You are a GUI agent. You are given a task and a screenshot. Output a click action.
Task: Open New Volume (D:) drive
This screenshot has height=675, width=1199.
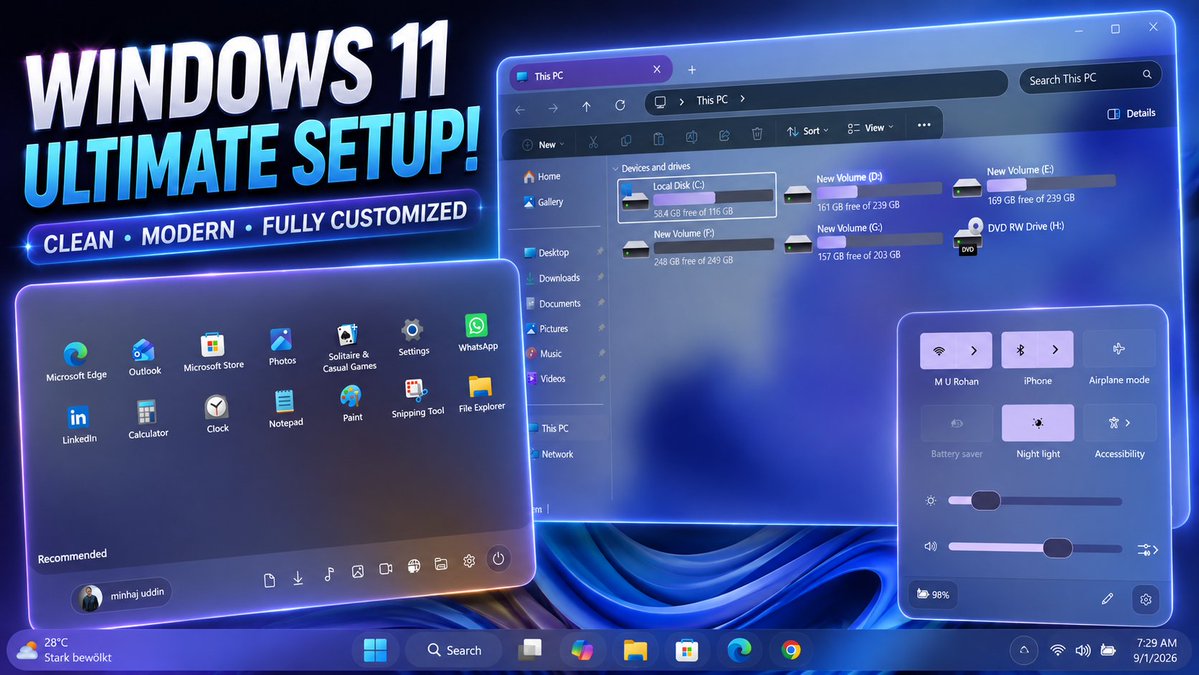pyautogui.click(x=862, y=191)
